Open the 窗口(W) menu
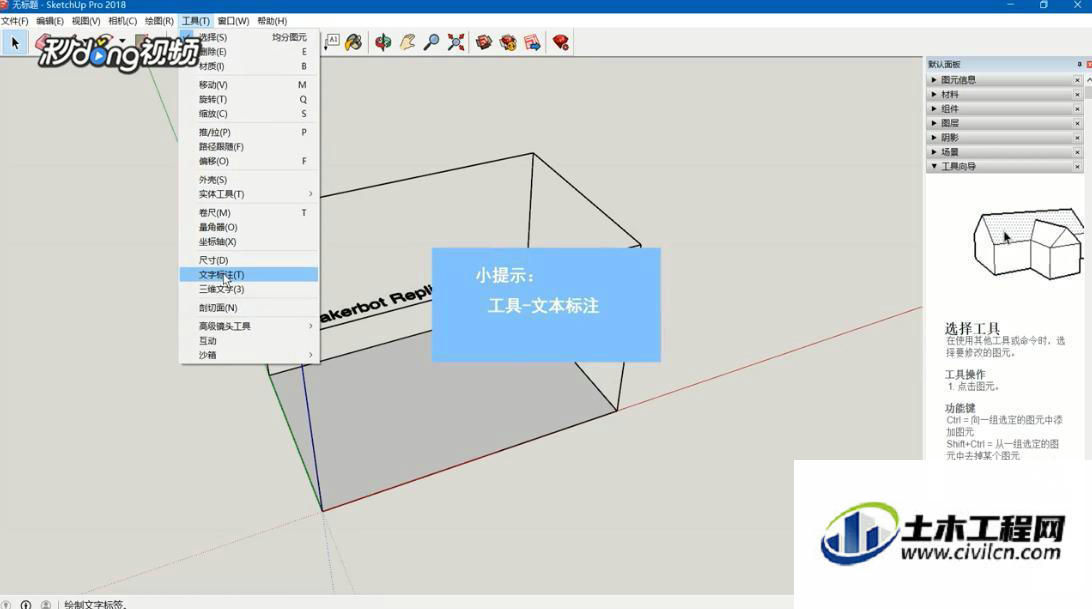The image size is (1092, 609). pos(233,21)
